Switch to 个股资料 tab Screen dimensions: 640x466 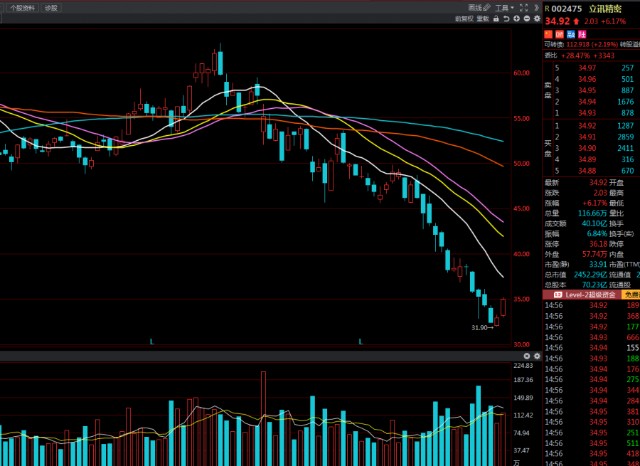[x=21, y=7]
